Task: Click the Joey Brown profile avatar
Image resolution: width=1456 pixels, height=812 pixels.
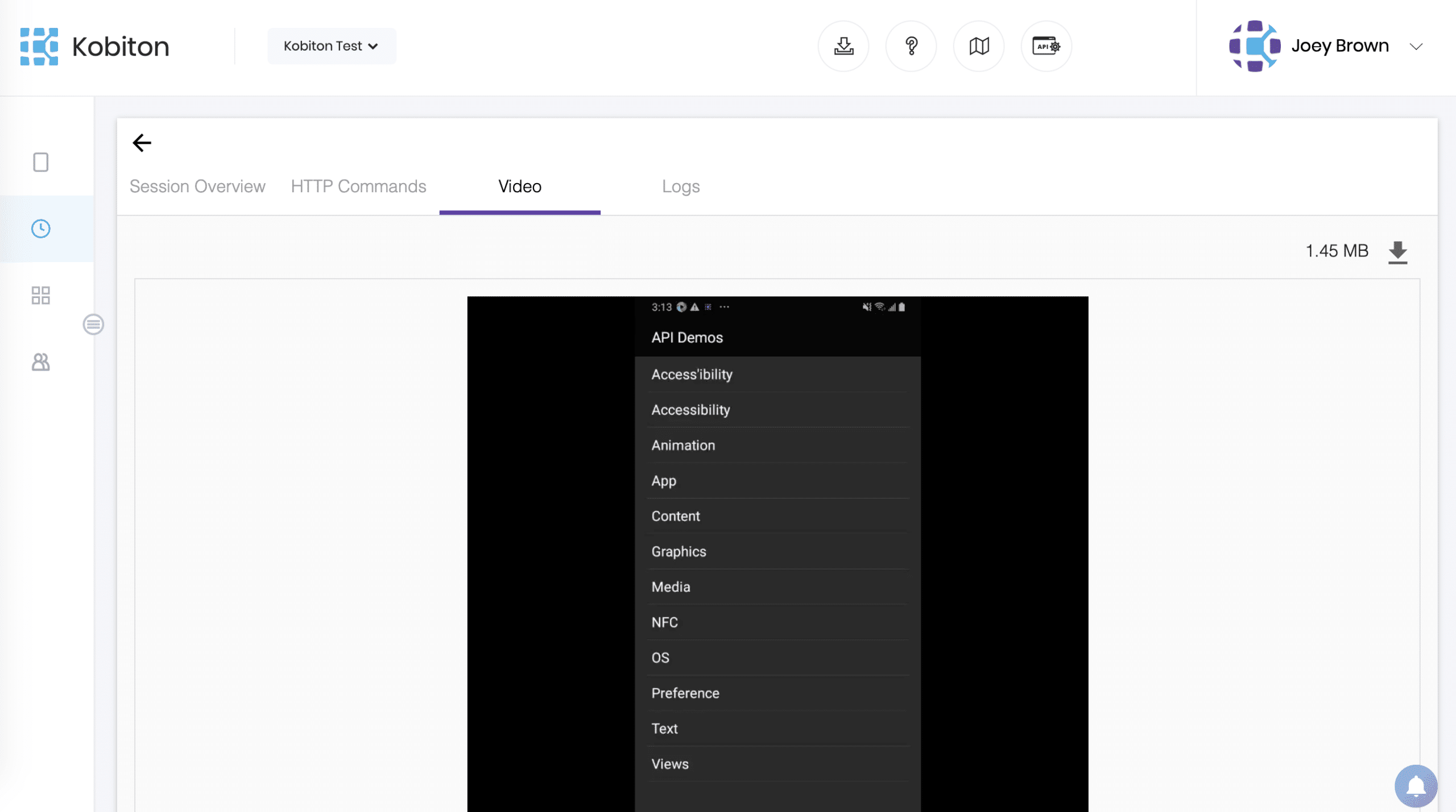Action: point(1255,46)
